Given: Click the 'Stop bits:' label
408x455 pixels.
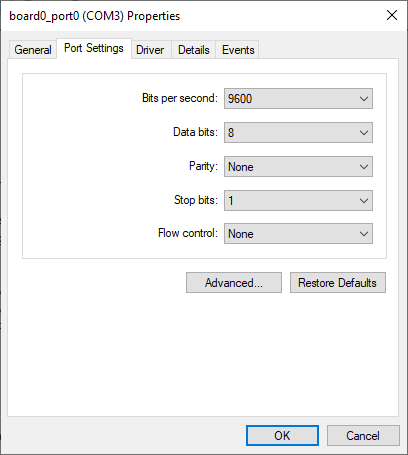Looking at the screenshot, I should [196, 200].
